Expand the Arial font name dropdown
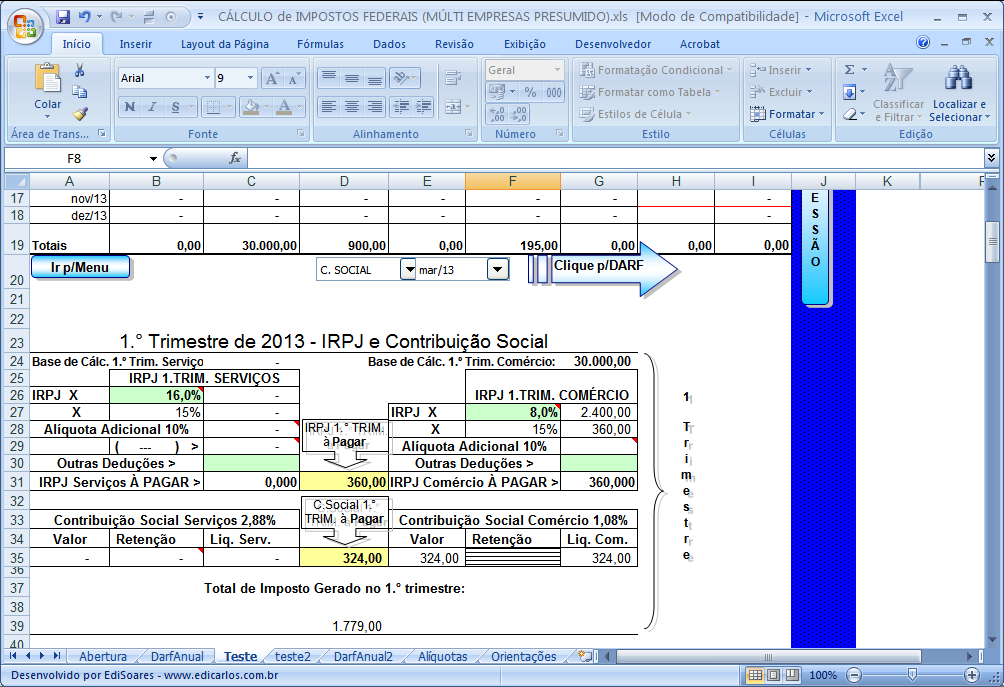Screen dimensions: 1004x687 click(x=207, y=78)
